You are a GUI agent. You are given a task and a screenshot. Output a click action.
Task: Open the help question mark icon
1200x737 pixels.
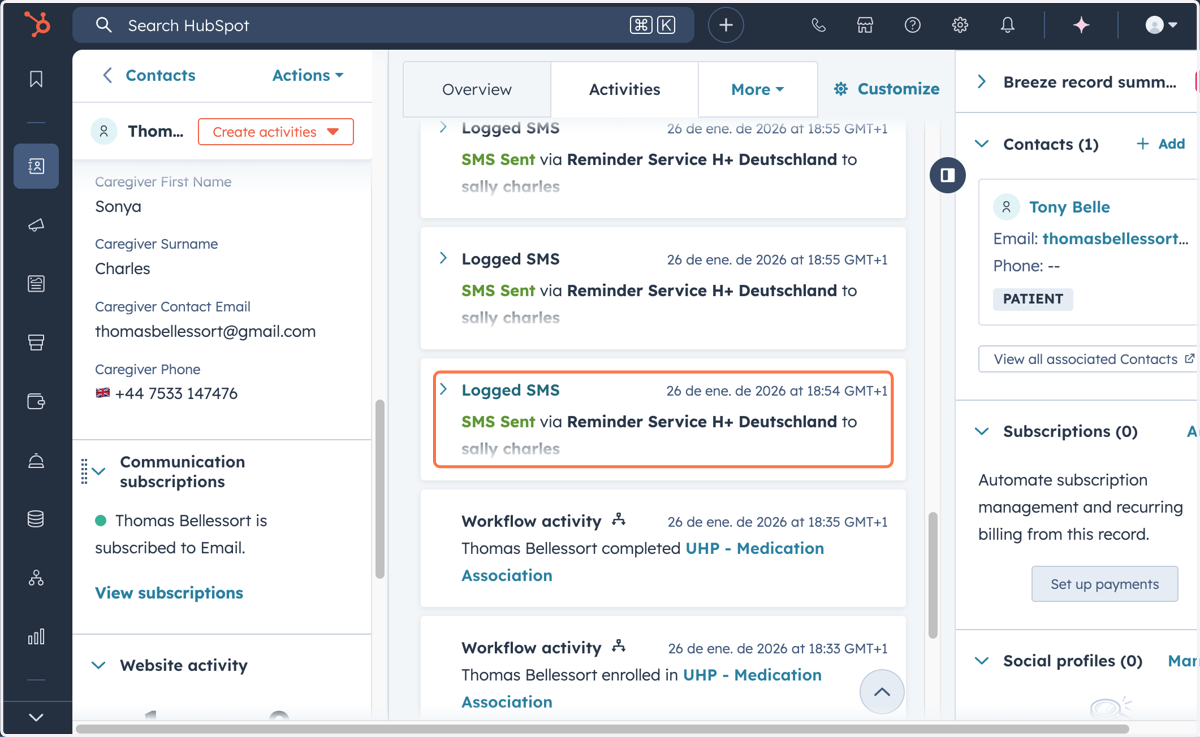(912, 25)
